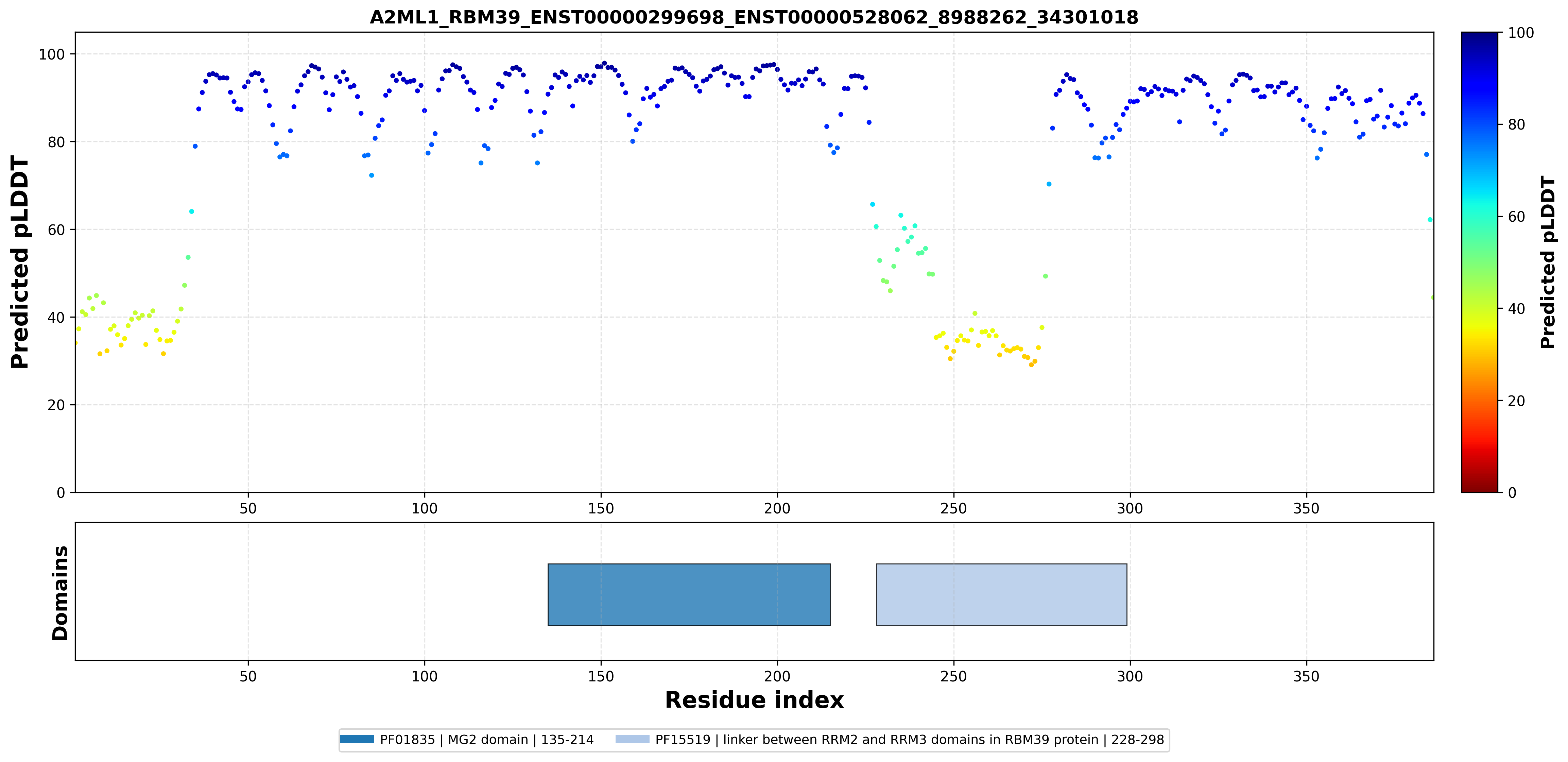Click the 150 tick under the domains panel
Viewport: 1568px width, 762px height.
tap(601, 676)
